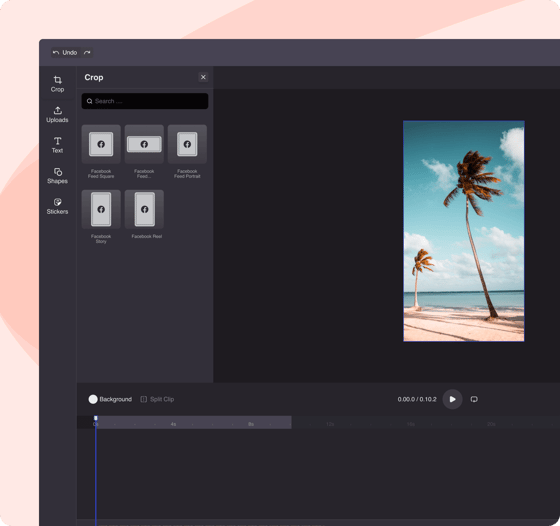Click the 4s mark on timeline ruler
This screenshot has width=560, height=526.
[x=173, y=424]
